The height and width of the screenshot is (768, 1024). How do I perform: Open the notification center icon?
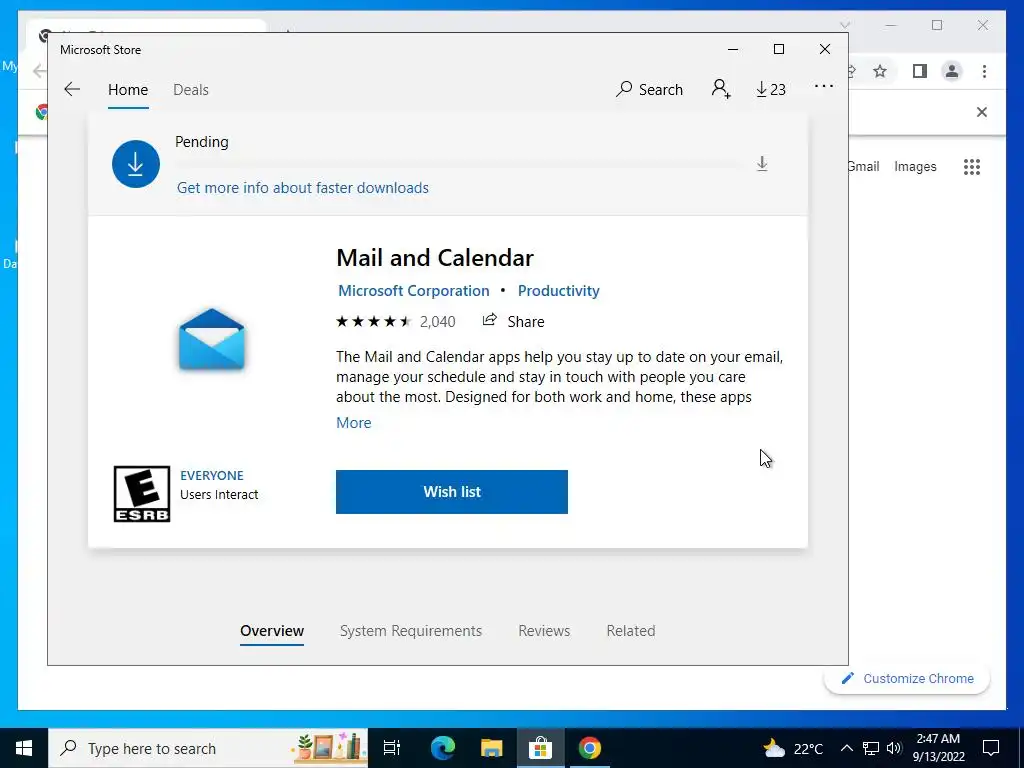(x=991, y=748)
